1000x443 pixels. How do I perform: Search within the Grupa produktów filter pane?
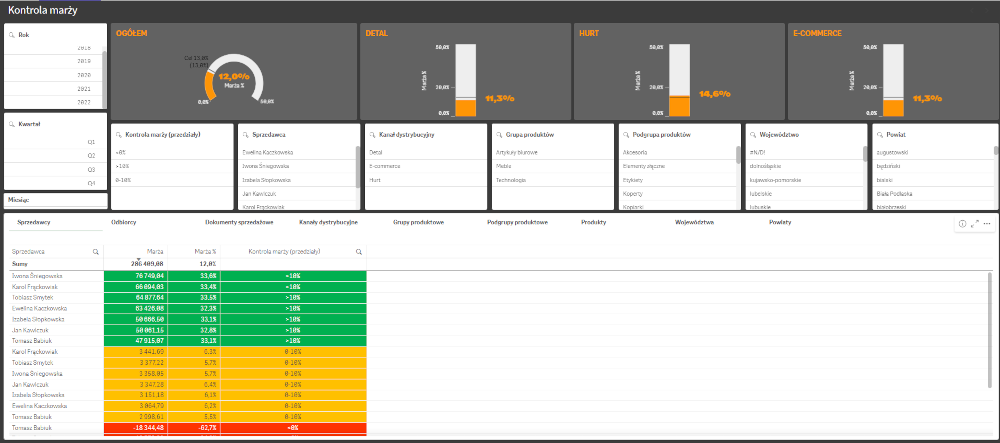[501, 135]
